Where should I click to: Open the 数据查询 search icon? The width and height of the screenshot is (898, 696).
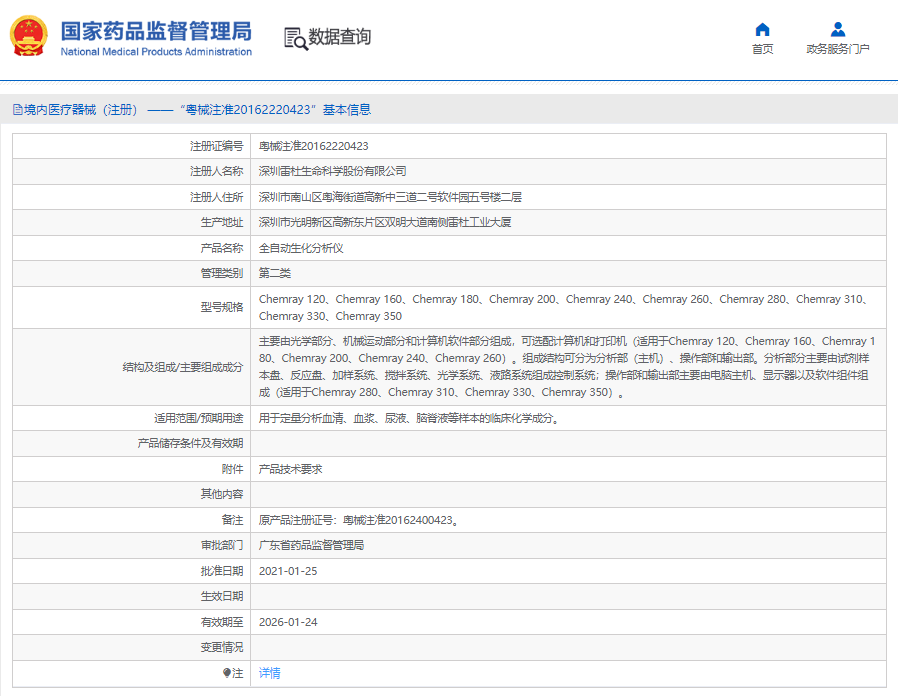click(296, 38)
